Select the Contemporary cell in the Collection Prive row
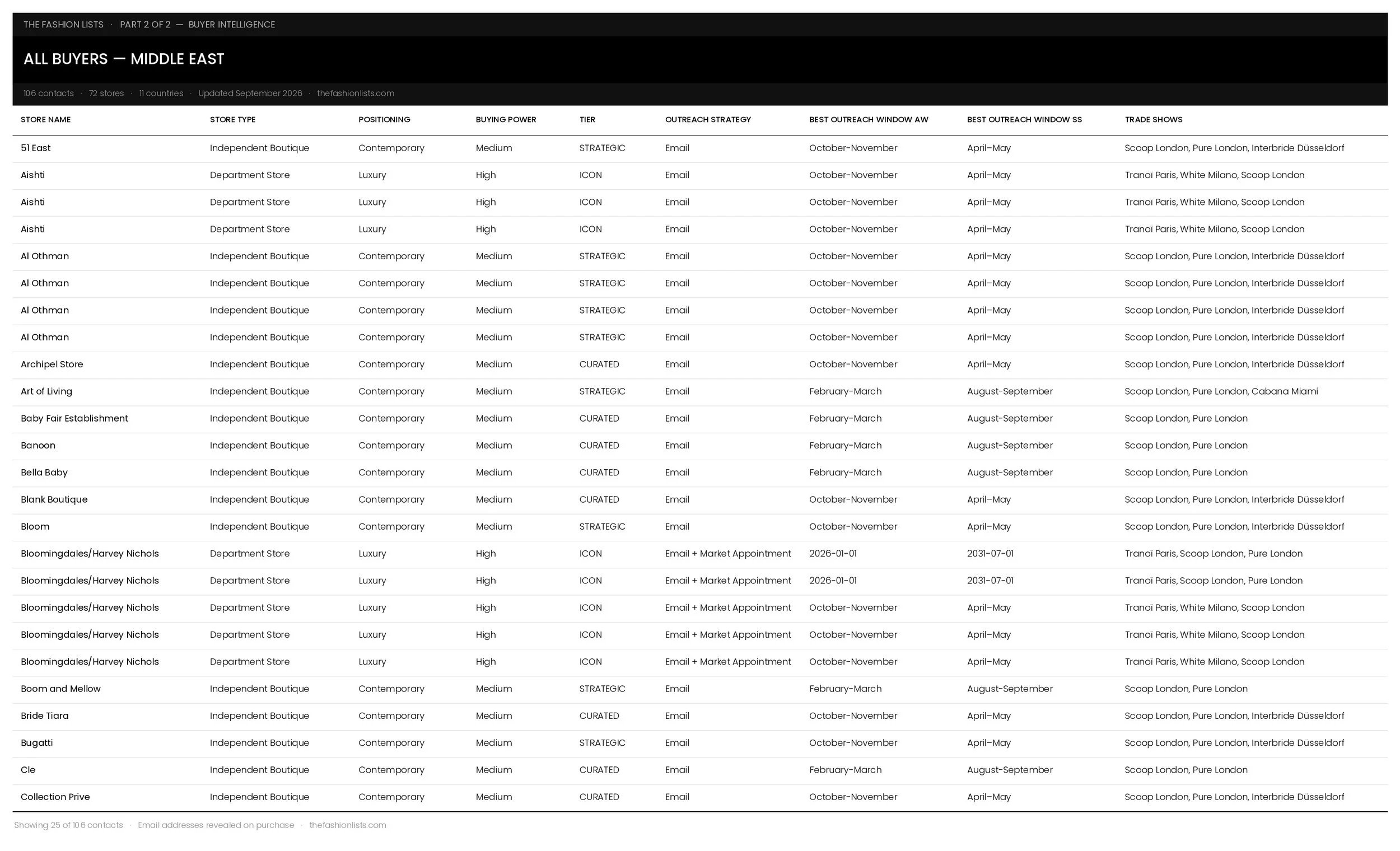 [391, 797]
